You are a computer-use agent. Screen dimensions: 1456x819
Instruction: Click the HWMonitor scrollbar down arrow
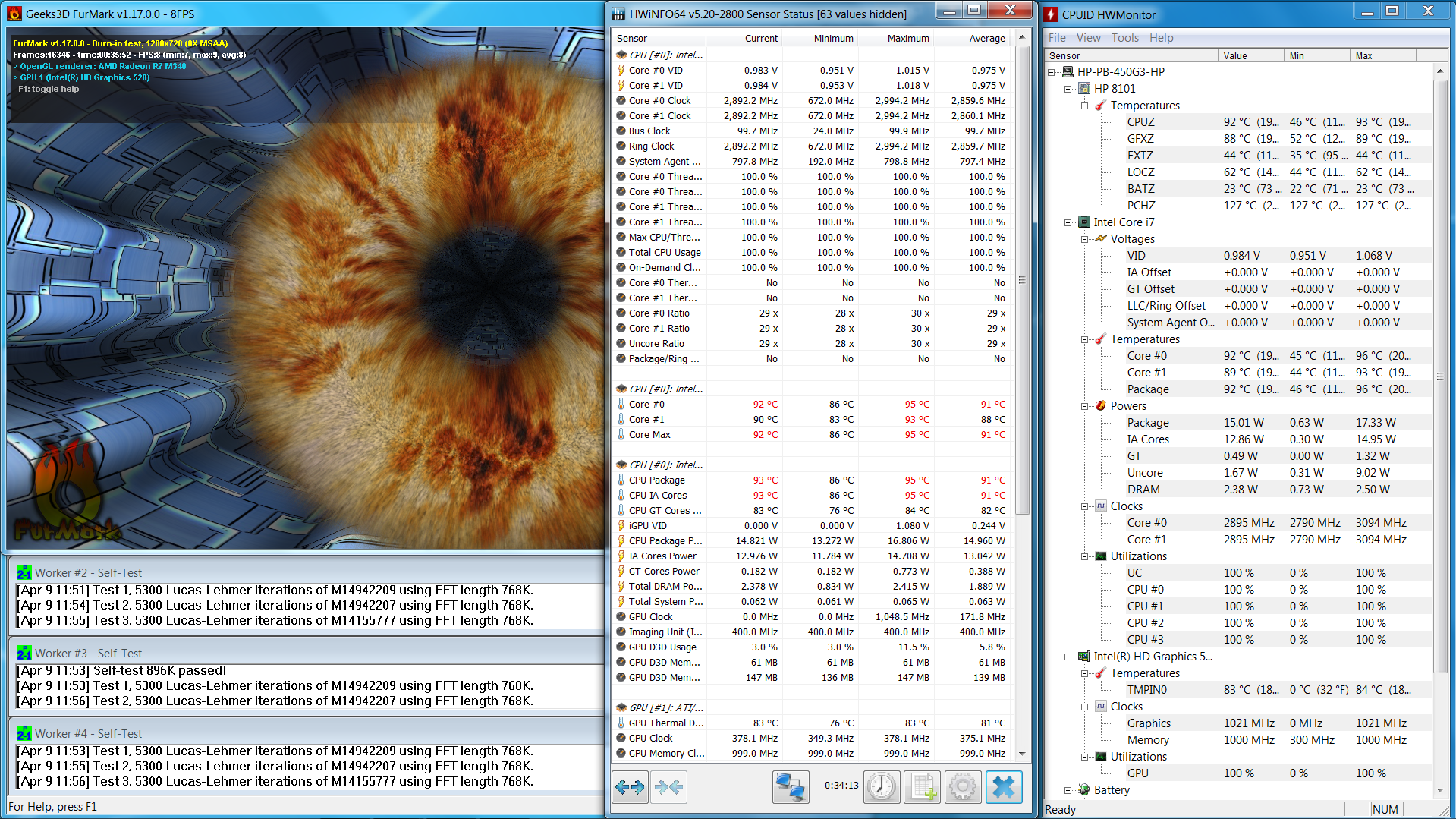coord(1439,790)
